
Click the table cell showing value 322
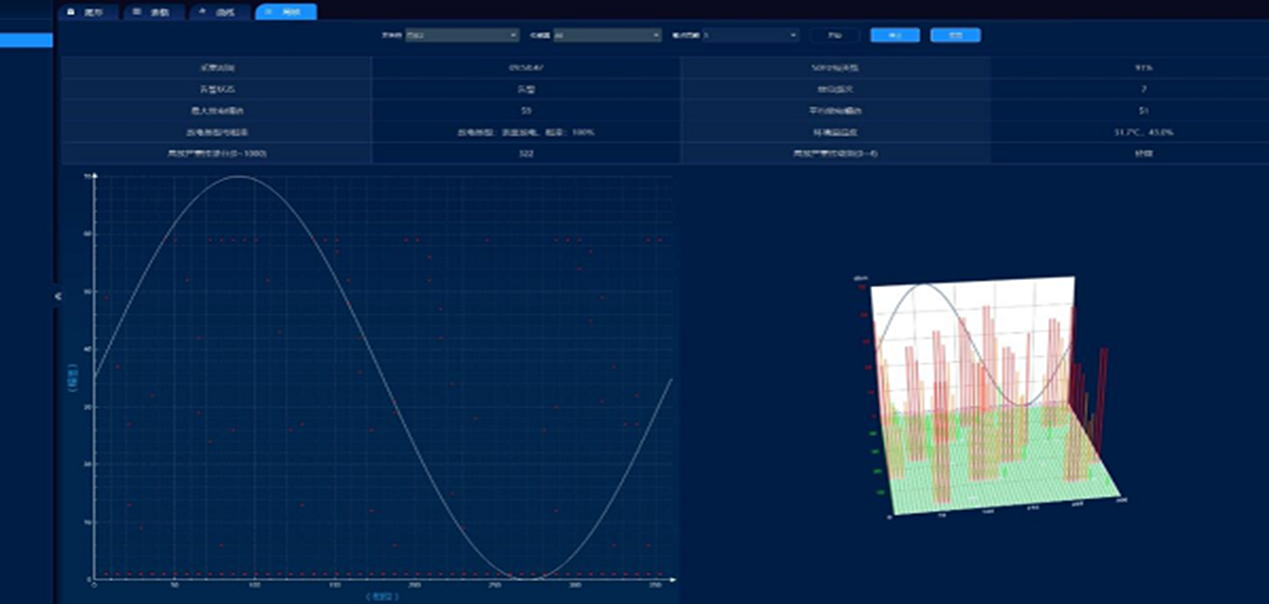526,154
